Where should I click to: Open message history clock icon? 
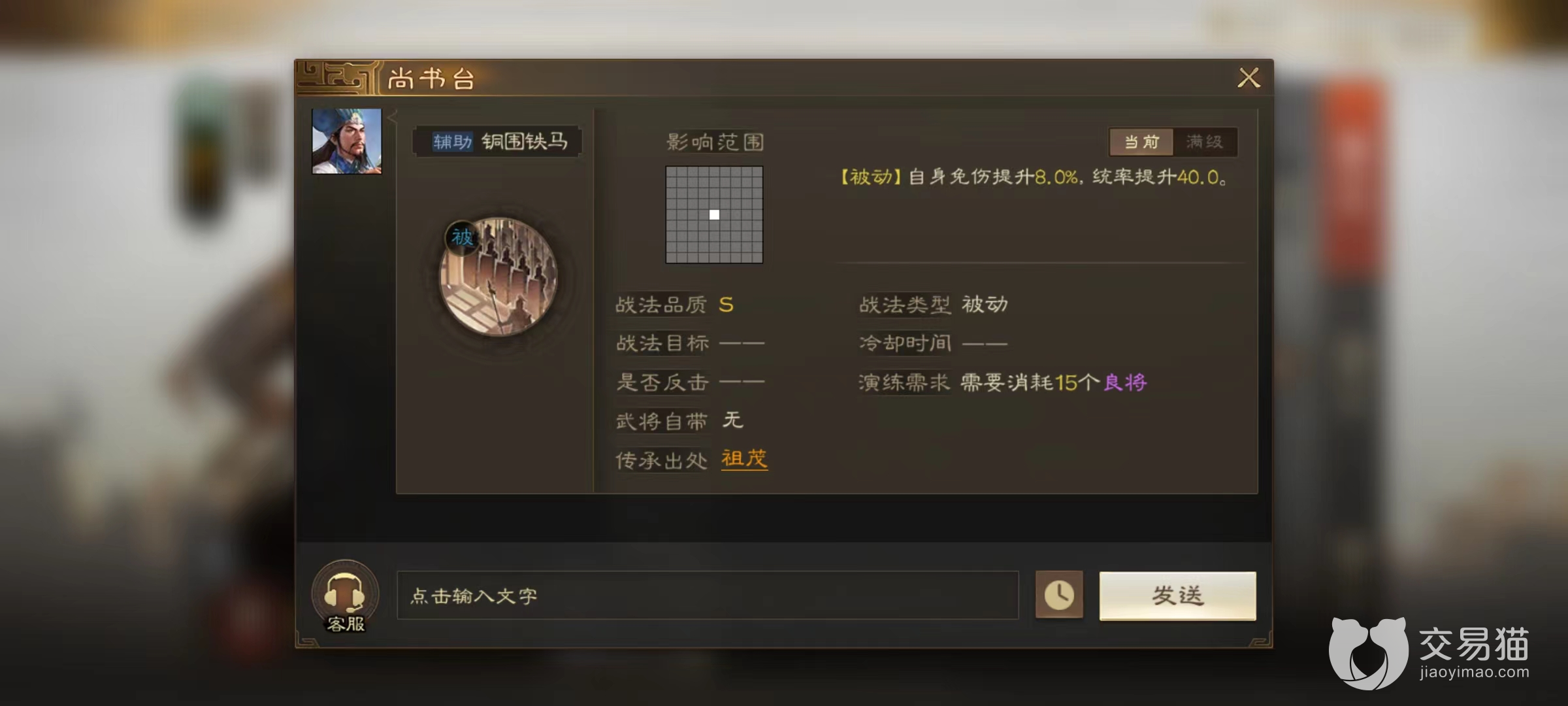[1059, 595]
